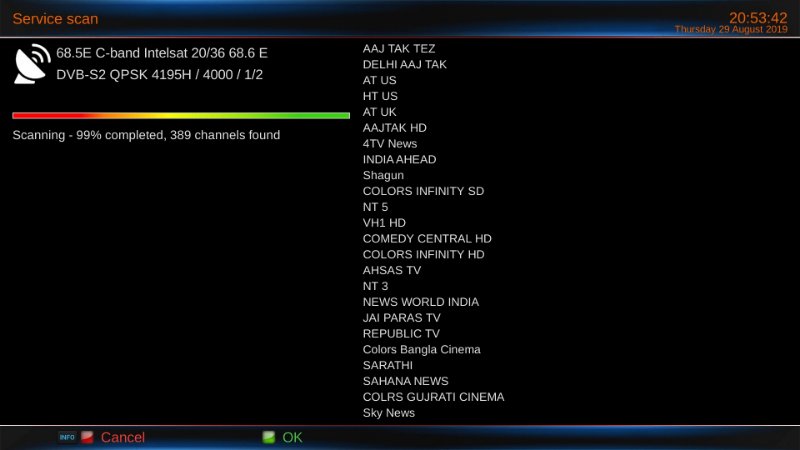Click the scanning 99% completed status
Screen dimensions: 800x450
click(x=146, y=135)
